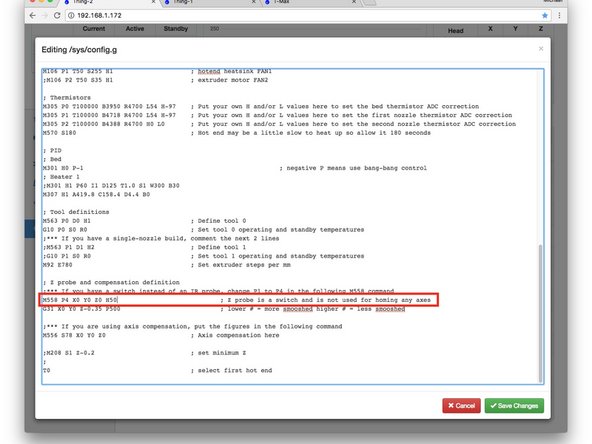This screenshot has width=592, height=444.
Task: Click the '; Heater 1' comment line
Action: (x=61, y=177)
